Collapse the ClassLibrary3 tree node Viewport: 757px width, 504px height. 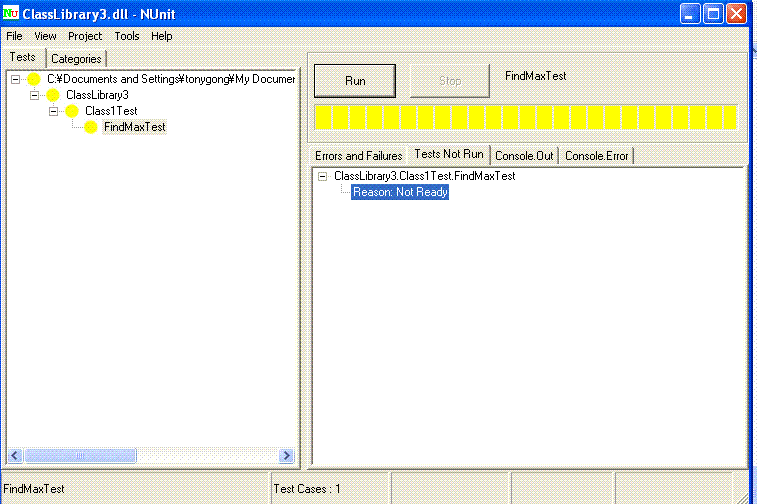pyautogui.click(x=34, y=95)
